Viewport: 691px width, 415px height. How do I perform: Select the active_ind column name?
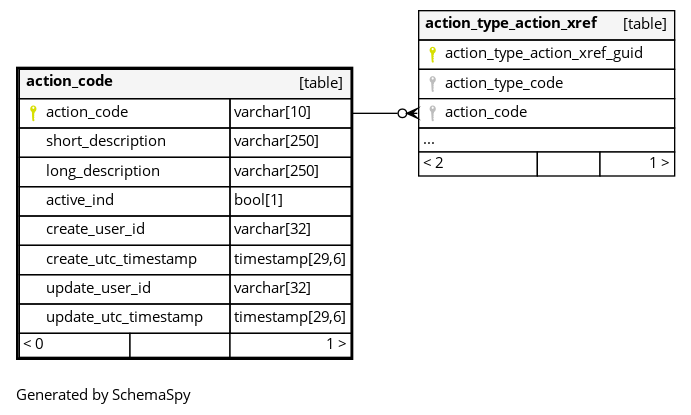point(80,200)
